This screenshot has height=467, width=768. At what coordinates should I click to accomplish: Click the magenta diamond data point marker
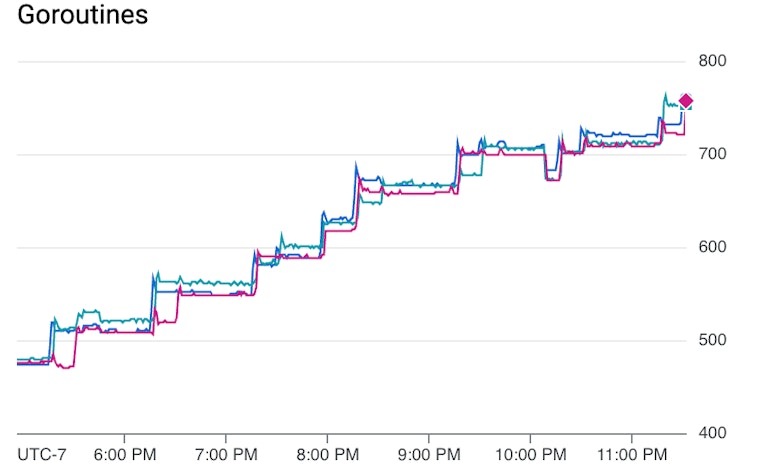[x=686, y=101]
